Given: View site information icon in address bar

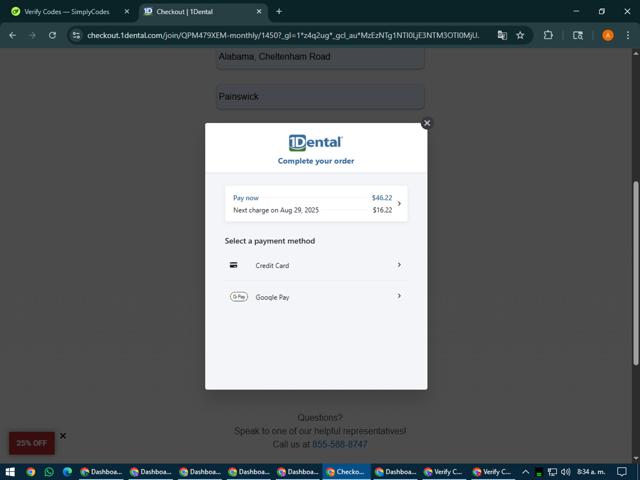Looking at the screenshot, I should [76, 36].
